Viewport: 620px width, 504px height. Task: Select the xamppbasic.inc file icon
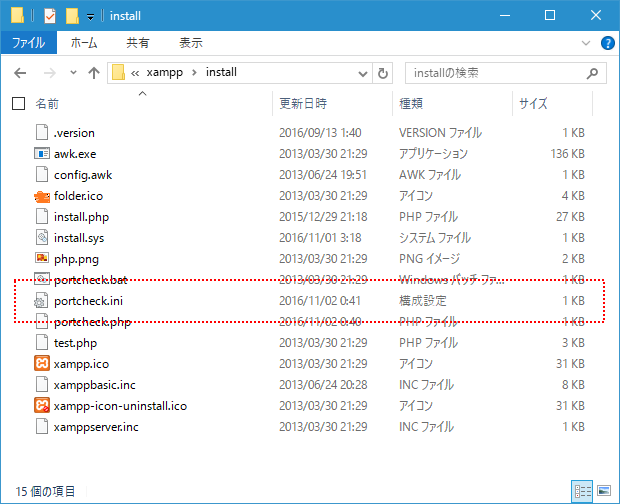click(42, 384)
